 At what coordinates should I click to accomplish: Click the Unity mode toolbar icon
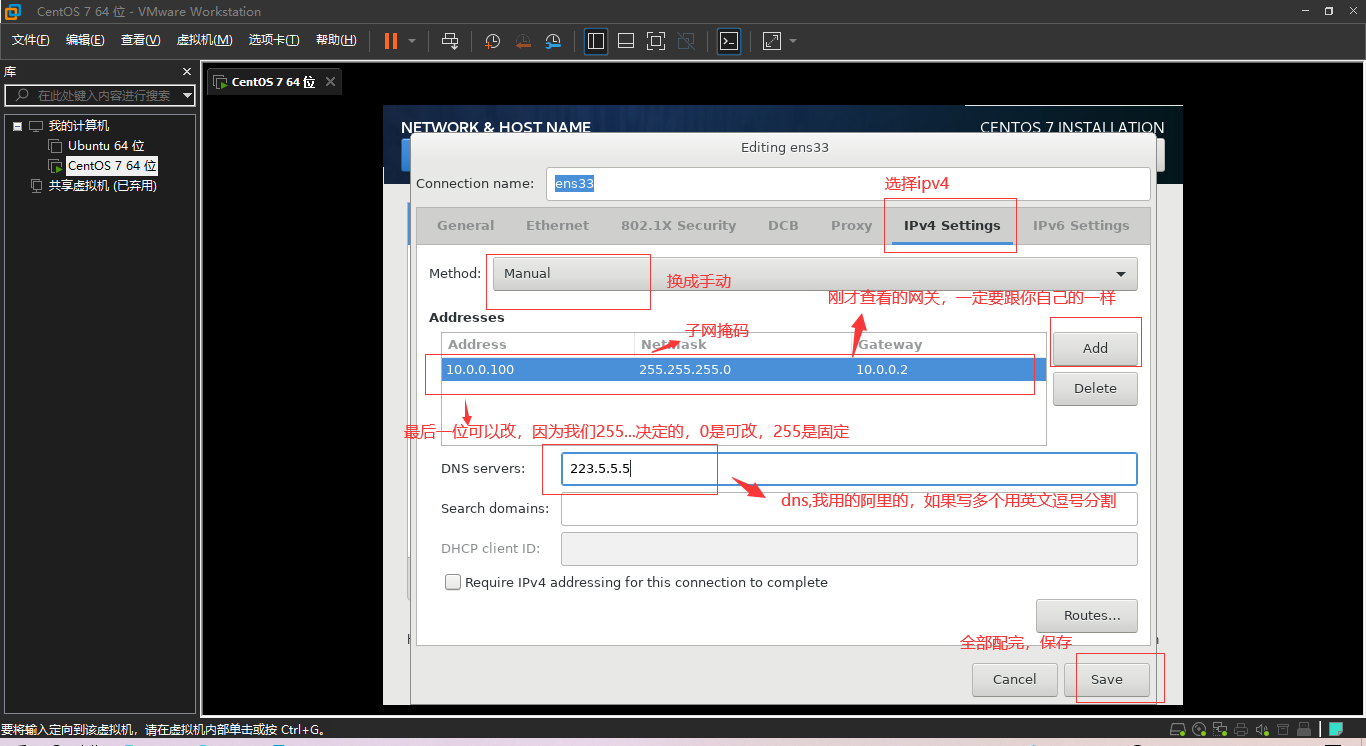(x=686, y=41)
